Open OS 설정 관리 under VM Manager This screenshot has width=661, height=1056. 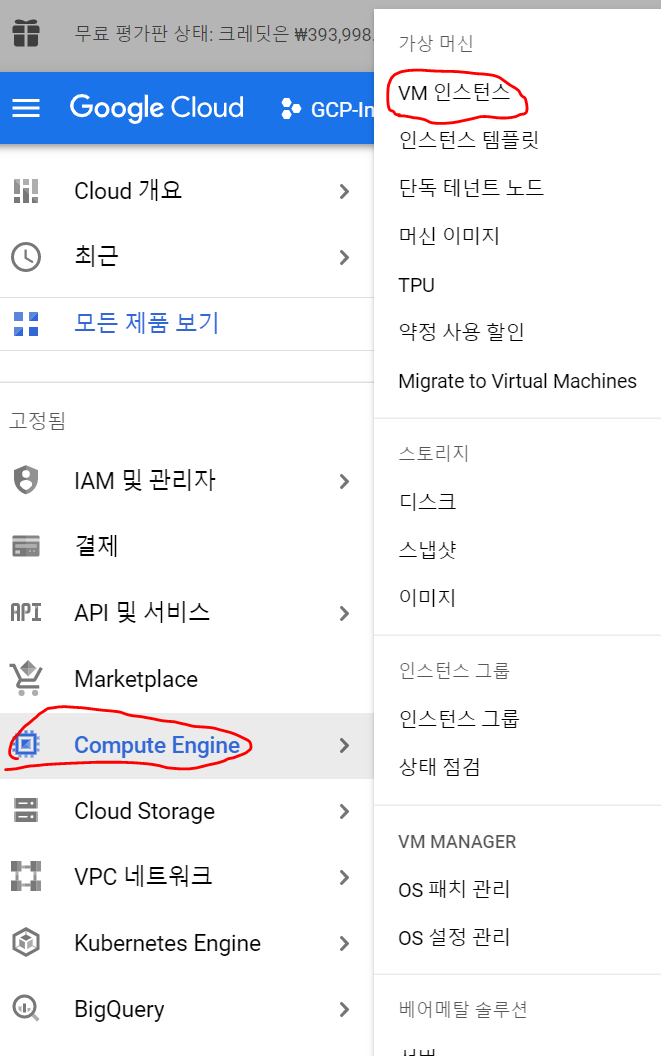[x=454, y=937]
